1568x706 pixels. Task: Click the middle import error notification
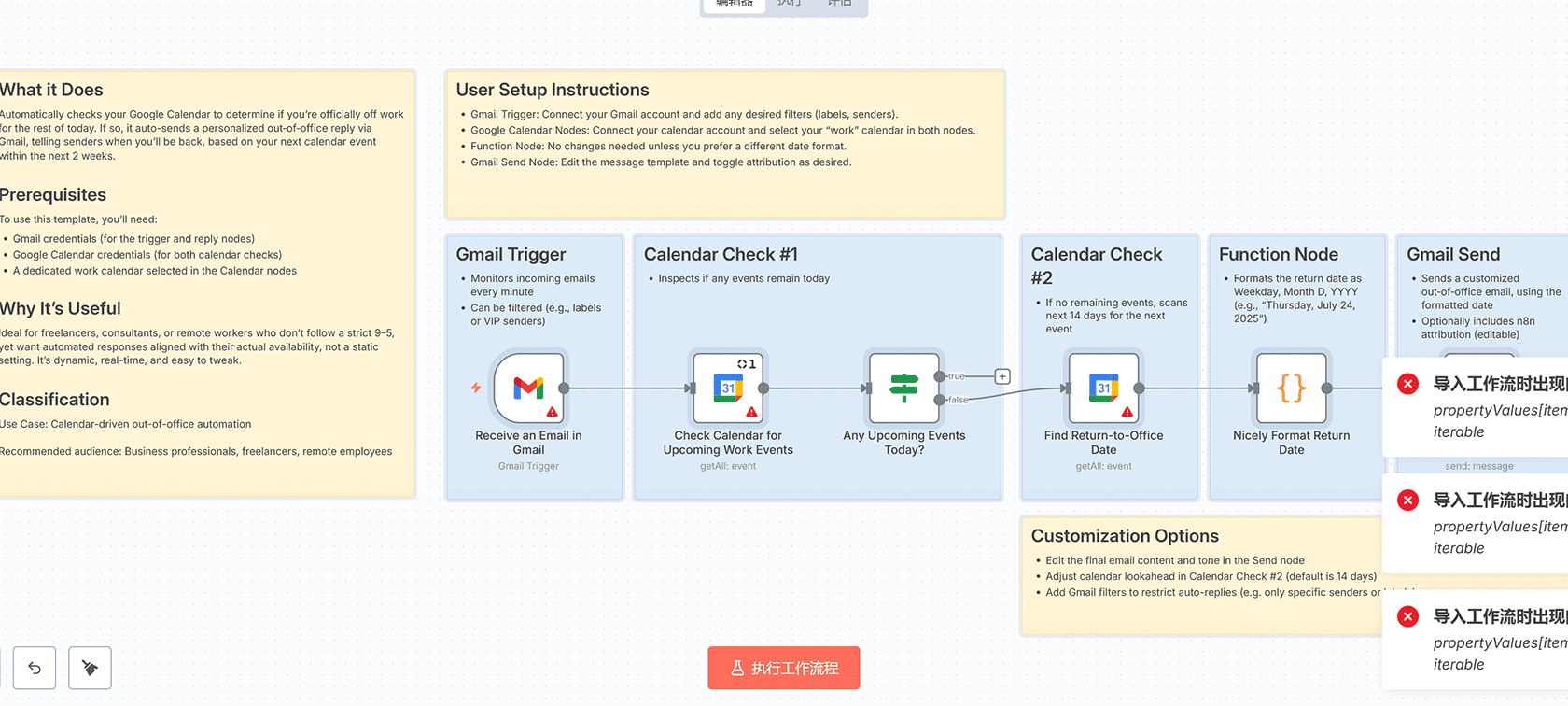[x=1484, y=525]
